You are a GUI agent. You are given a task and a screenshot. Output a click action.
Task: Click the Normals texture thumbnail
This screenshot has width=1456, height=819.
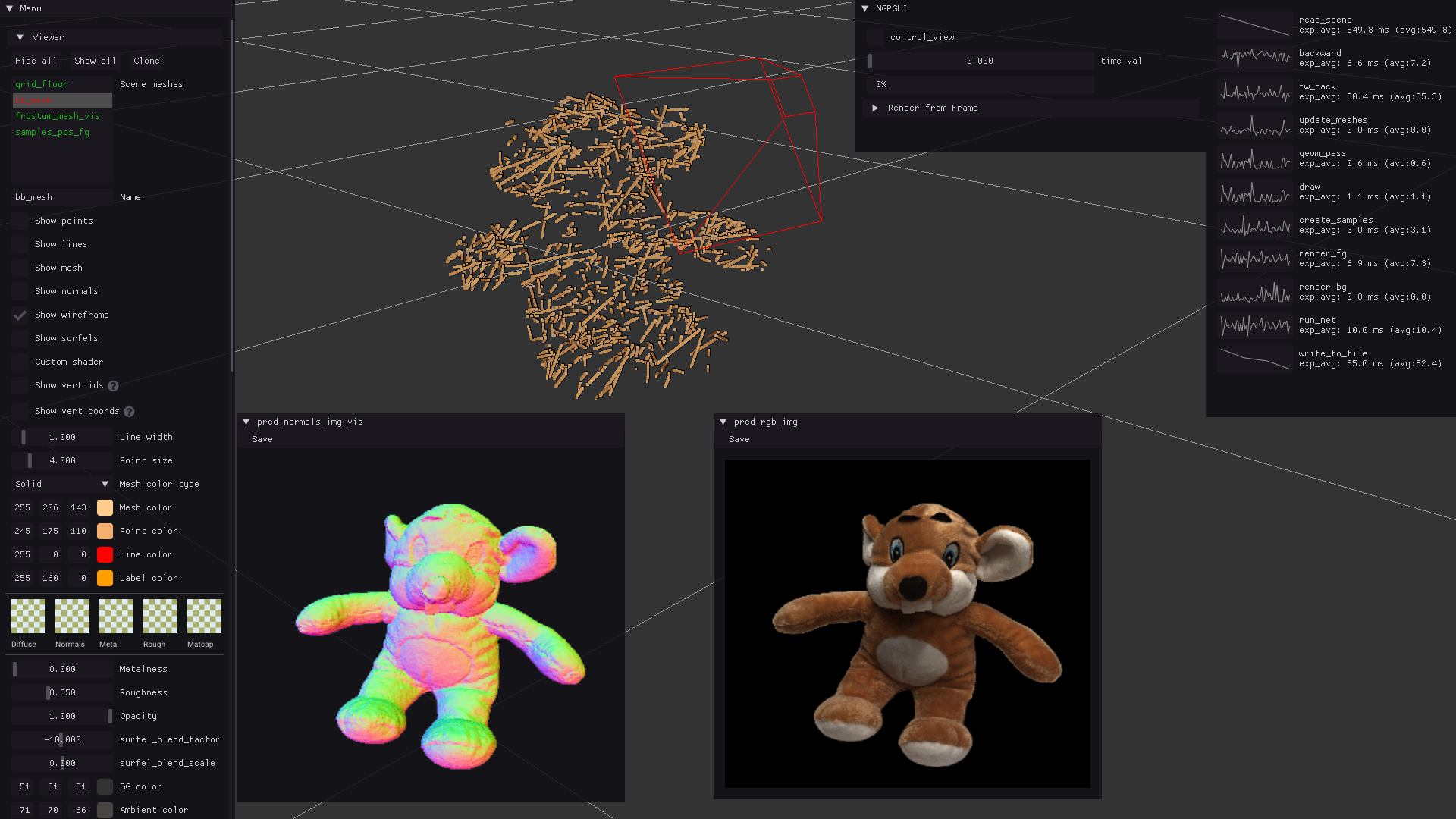[x=72, y=616]
